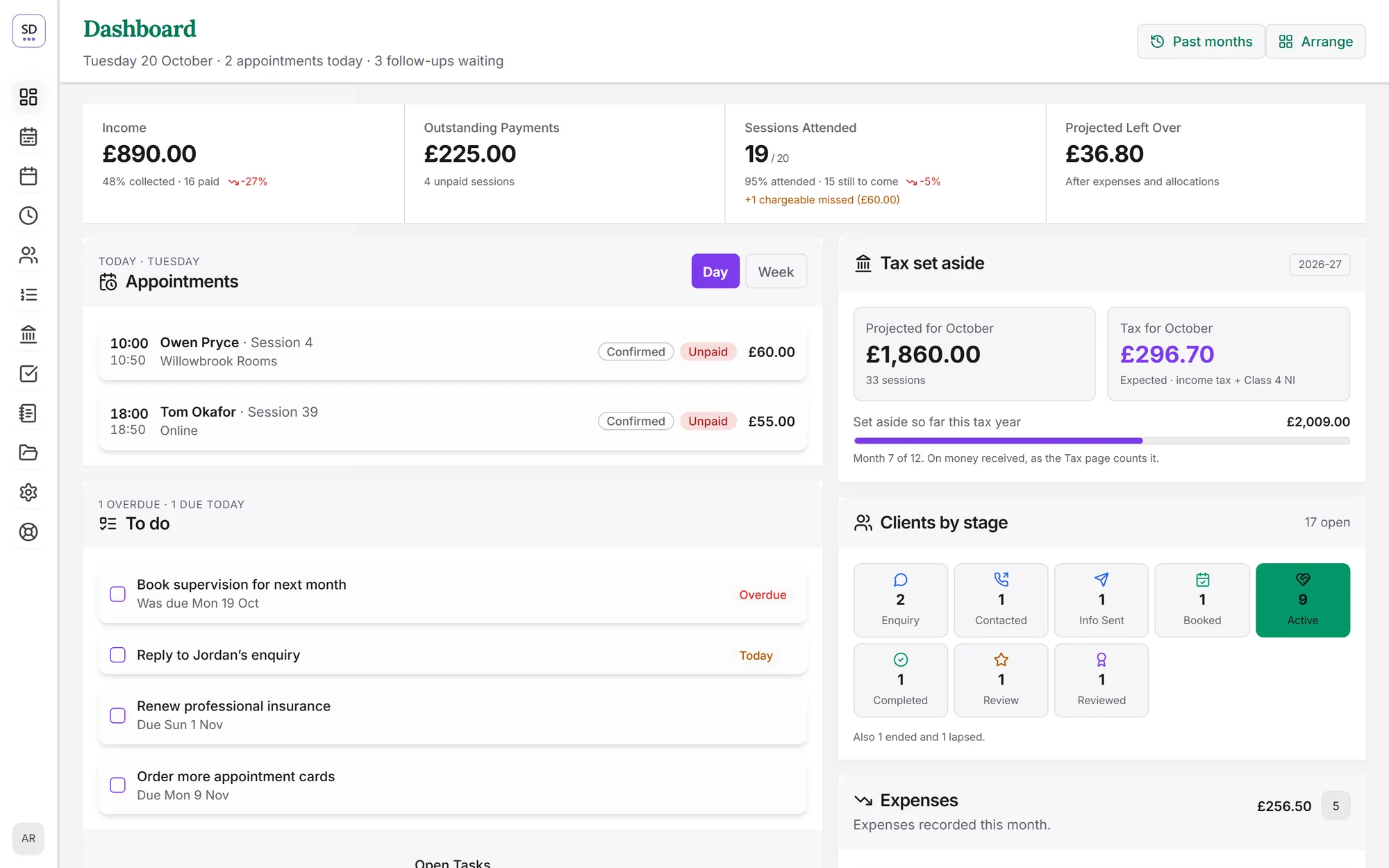The height and width of the screenshot is (868, 1389).
Task: Select the Info Sent stage card
Action: coord(1101,600)
